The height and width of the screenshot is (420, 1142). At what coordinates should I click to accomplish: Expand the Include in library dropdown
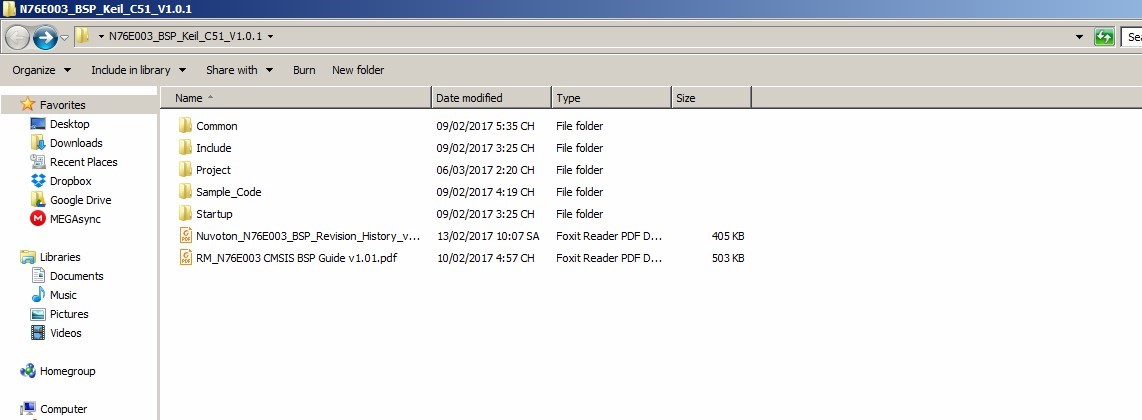[x=138, y=70]
